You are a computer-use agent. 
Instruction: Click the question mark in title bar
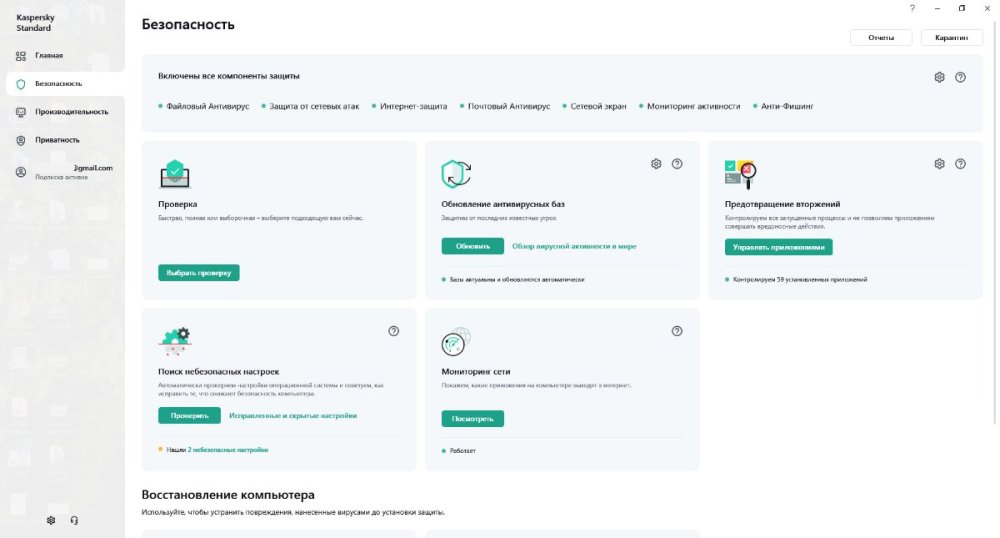912,8
